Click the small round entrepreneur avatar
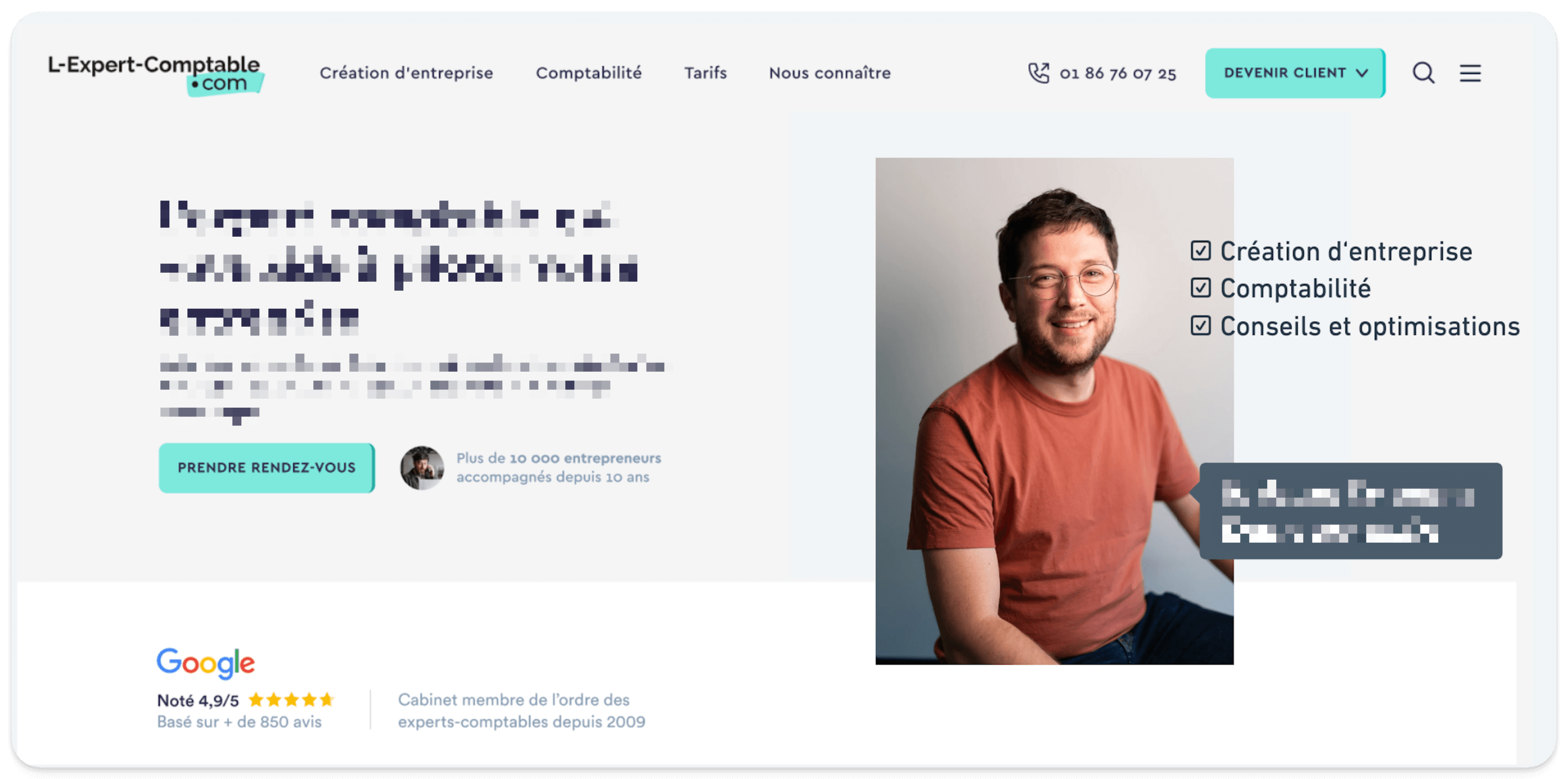This screenshot has height=779, width=1568. coord(422,467)
